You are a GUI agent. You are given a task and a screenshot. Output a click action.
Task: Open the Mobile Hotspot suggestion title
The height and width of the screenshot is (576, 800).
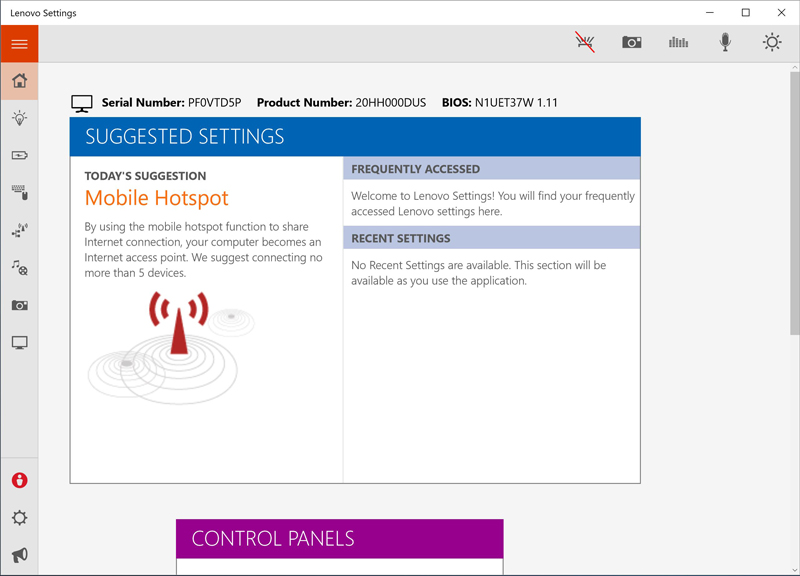pyautogui.click(x=157, y=198)
